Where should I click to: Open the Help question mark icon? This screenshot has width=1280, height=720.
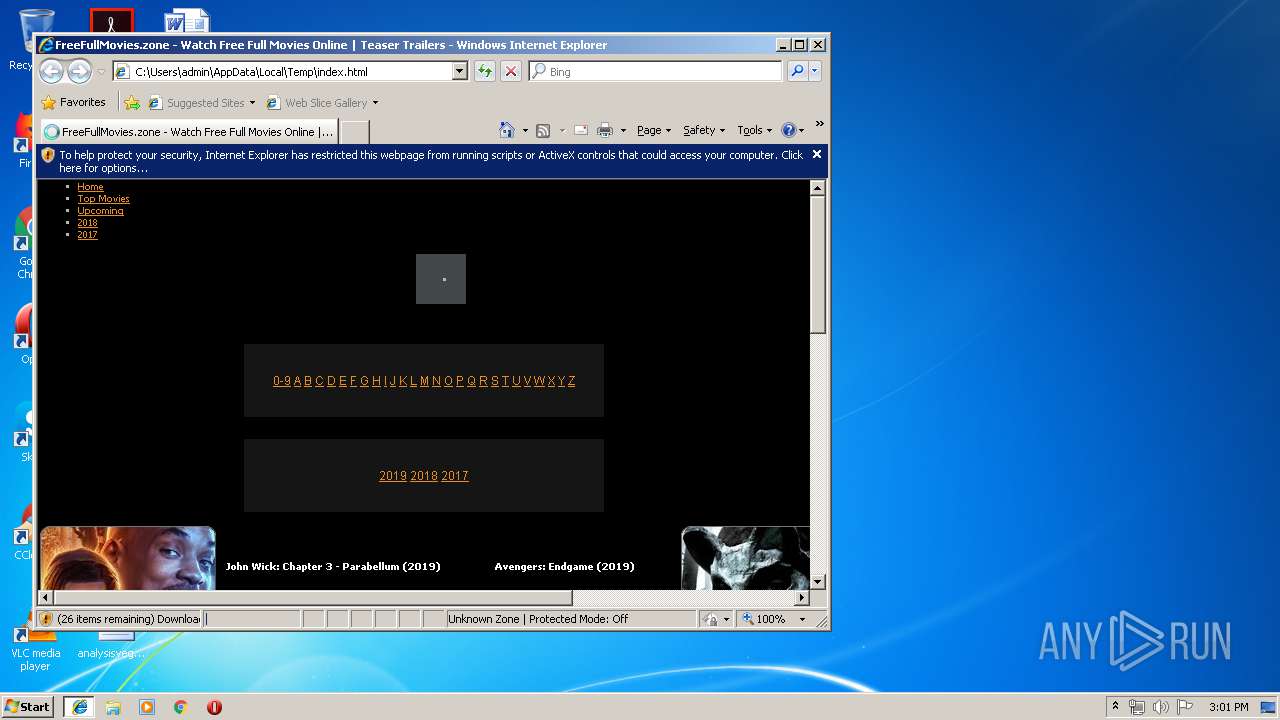point(788,130)
